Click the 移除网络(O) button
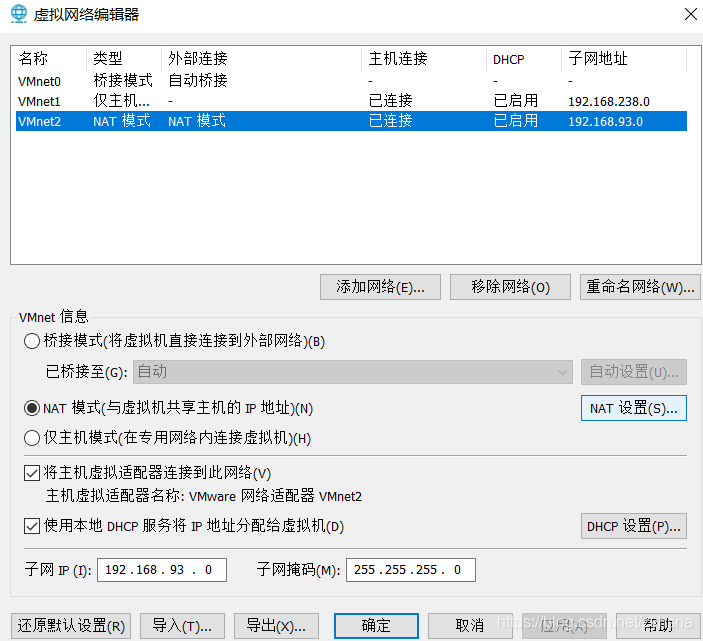 point(510,287)
